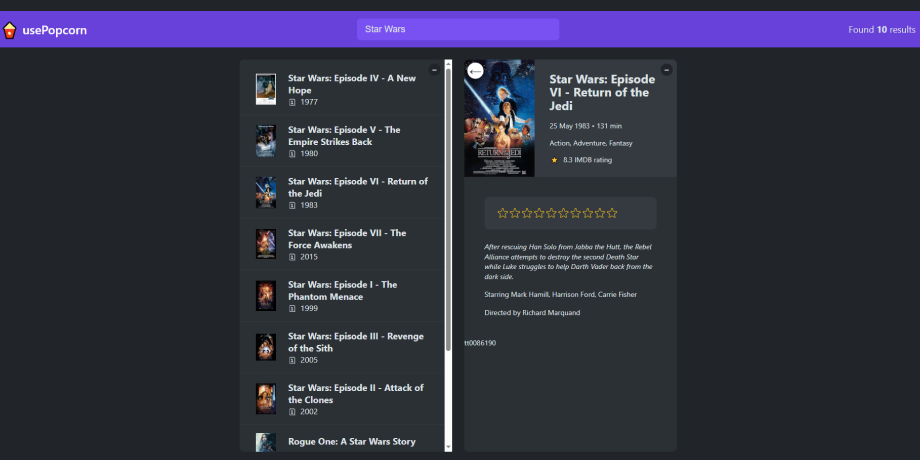Rate the movie four stars
The image size is (920, 461).
pyautogui.click(x=539, y=213)
